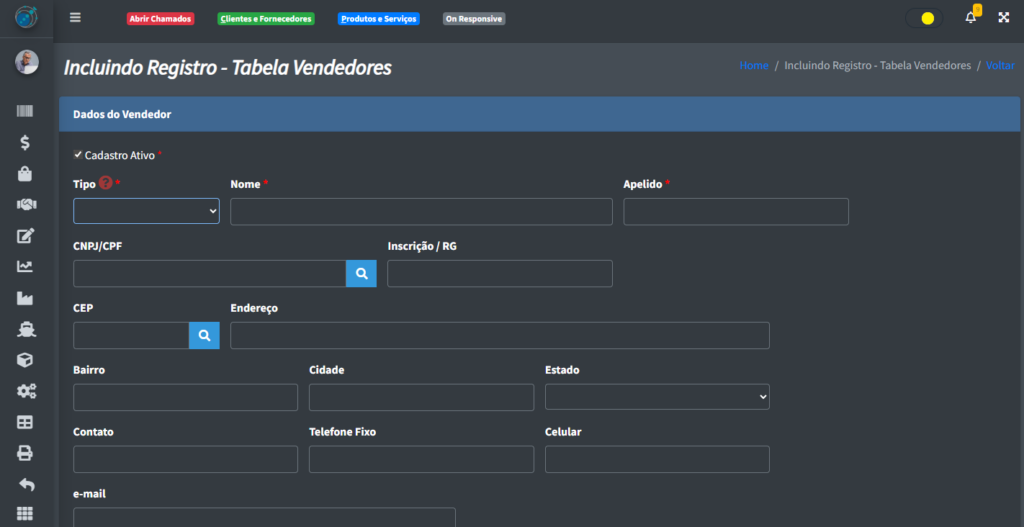Toggle the yellow dark mode switch
The width and height of the screenshot is (1024, 527).
[924, 18]
